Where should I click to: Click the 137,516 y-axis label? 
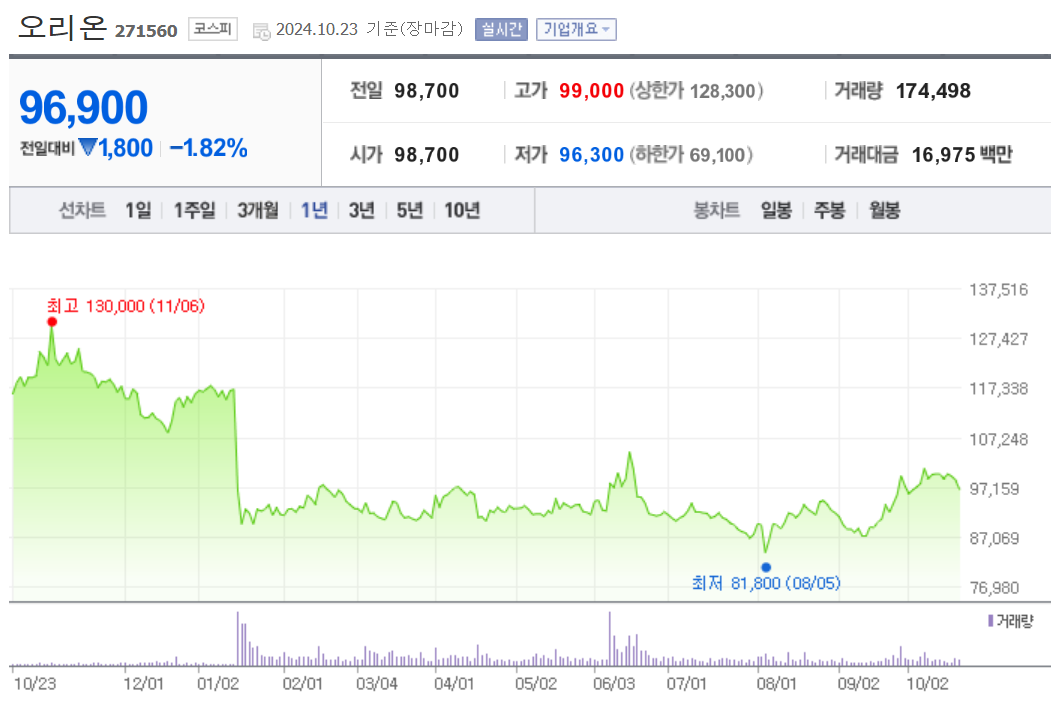(x=999, y=290)
